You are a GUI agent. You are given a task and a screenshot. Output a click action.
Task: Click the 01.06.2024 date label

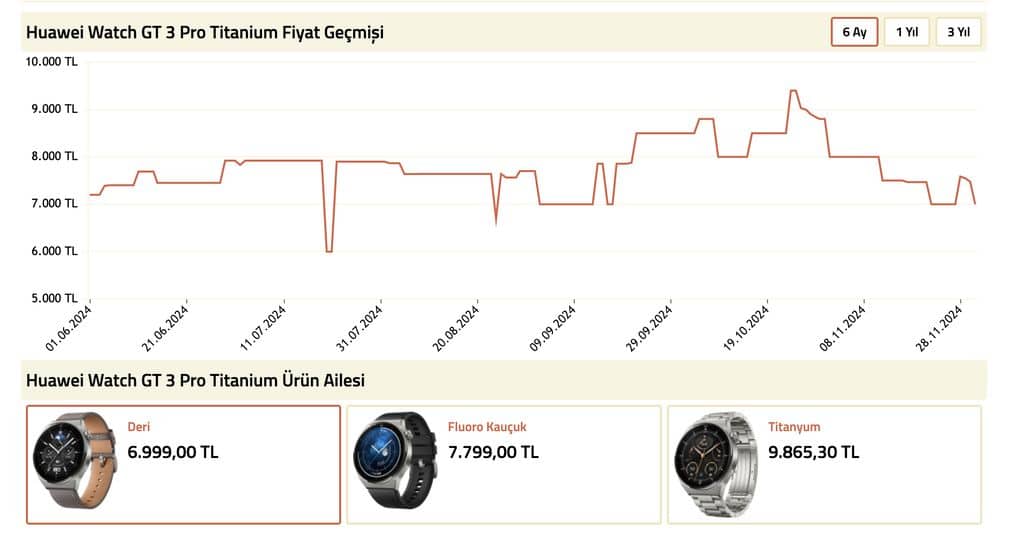(69, 328)
